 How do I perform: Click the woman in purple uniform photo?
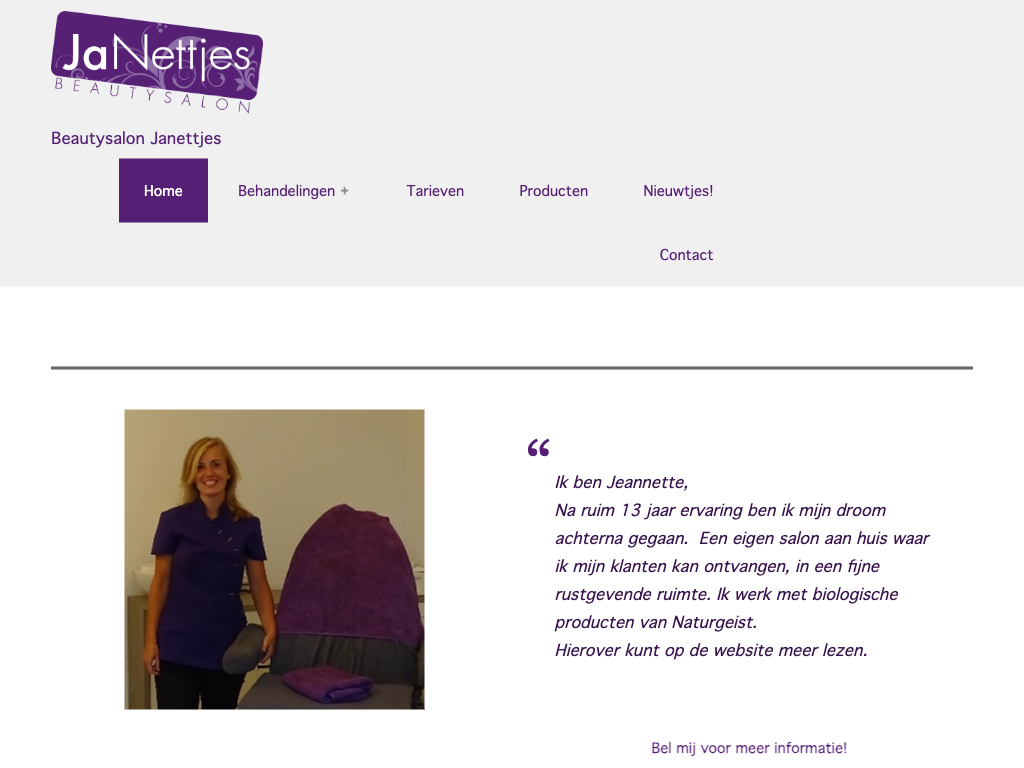(x=274, y=560)
